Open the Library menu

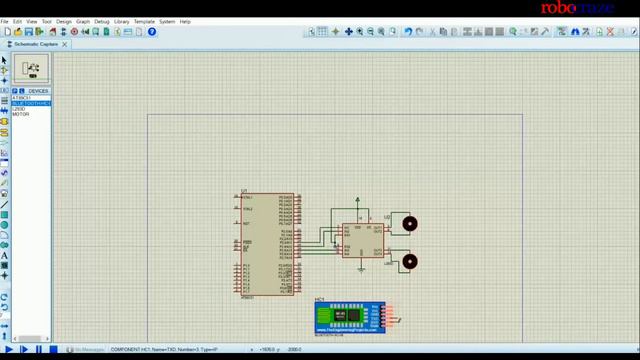coord(122,22)
